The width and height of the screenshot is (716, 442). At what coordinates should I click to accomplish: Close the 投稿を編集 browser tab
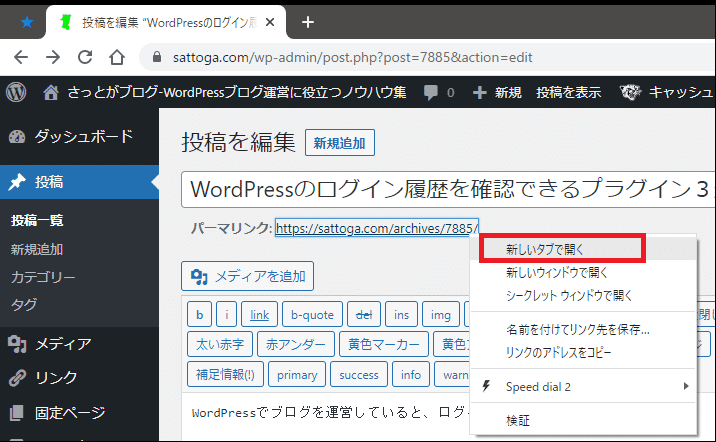(x=270, y=22)
